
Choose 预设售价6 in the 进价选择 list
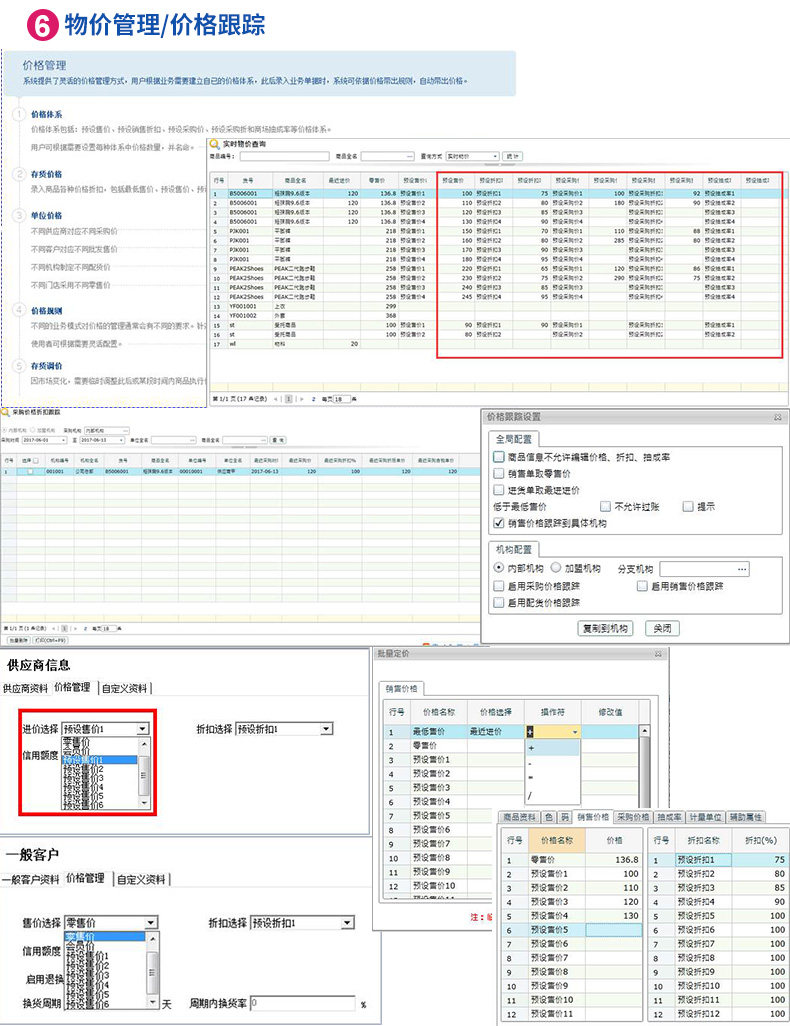(99, 805)
